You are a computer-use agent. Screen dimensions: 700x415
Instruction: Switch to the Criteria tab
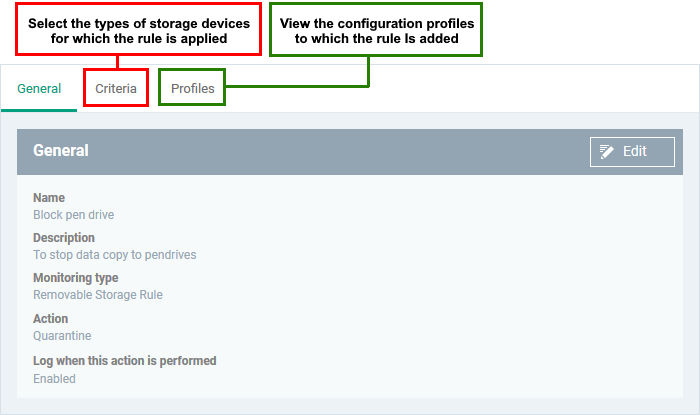click(116, 88)
